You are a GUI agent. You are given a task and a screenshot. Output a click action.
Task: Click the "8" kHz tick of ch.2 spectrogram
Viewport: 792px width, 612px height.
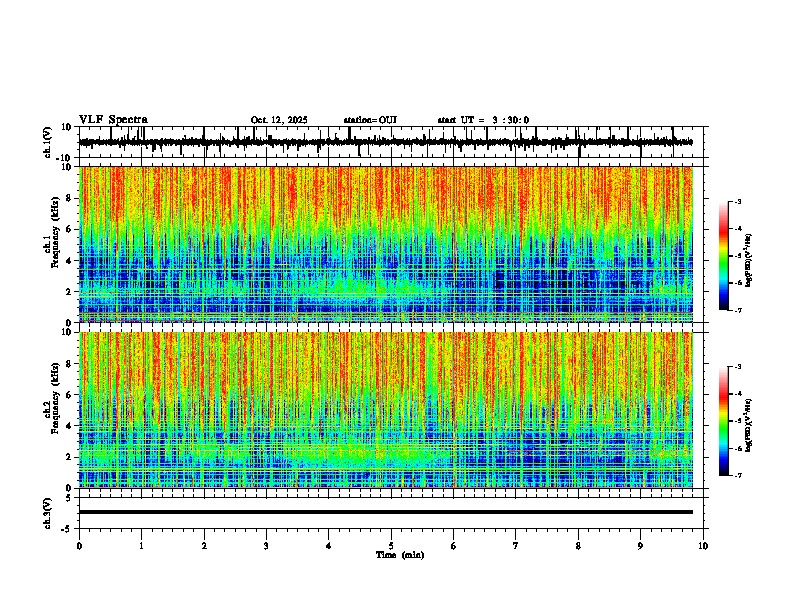click(69, 364)
